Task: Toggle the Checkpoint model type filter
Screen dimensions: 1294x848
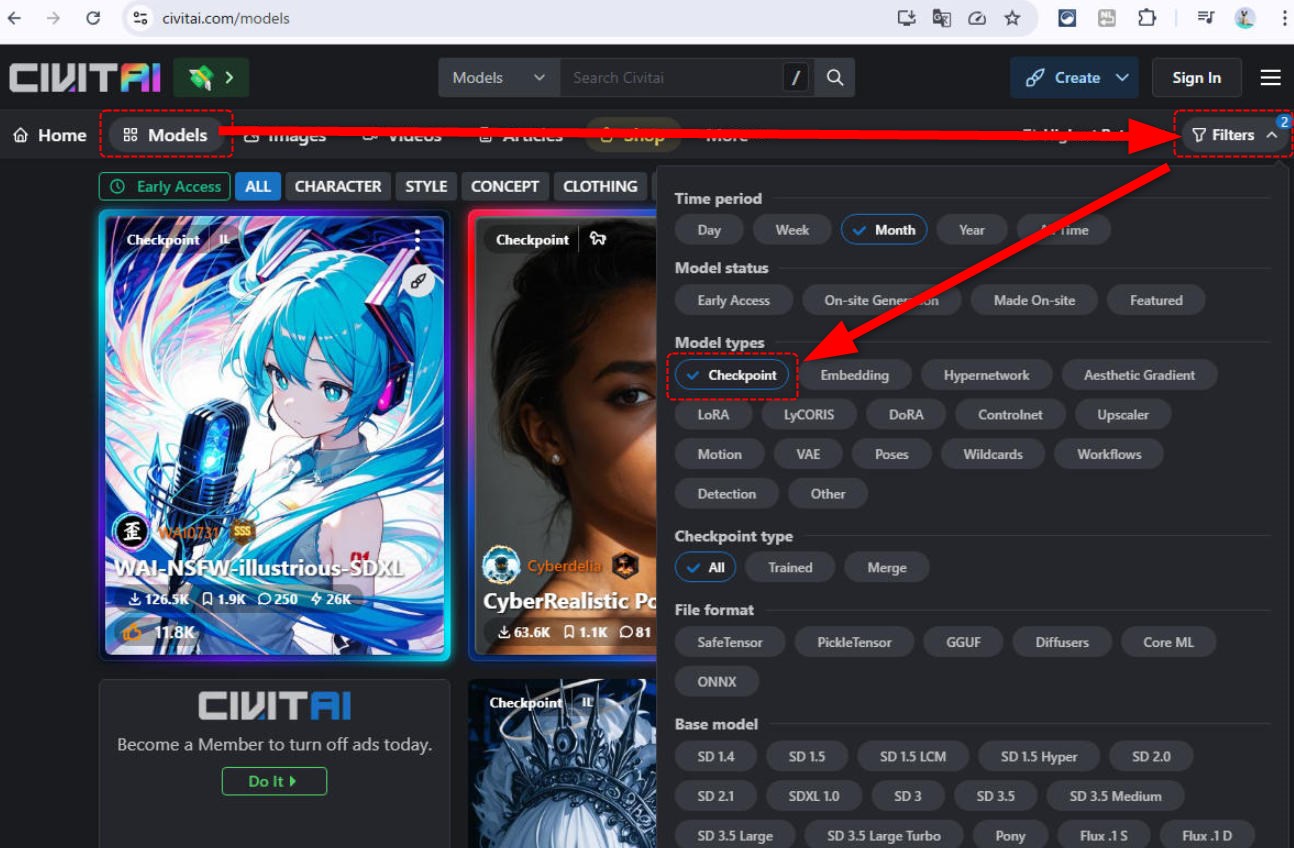Action: [732, 375]
